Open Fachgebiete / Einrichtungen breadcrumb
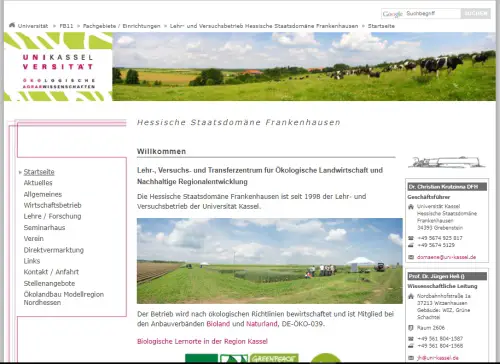Screen dimensions: 500x364 point(121,26)
